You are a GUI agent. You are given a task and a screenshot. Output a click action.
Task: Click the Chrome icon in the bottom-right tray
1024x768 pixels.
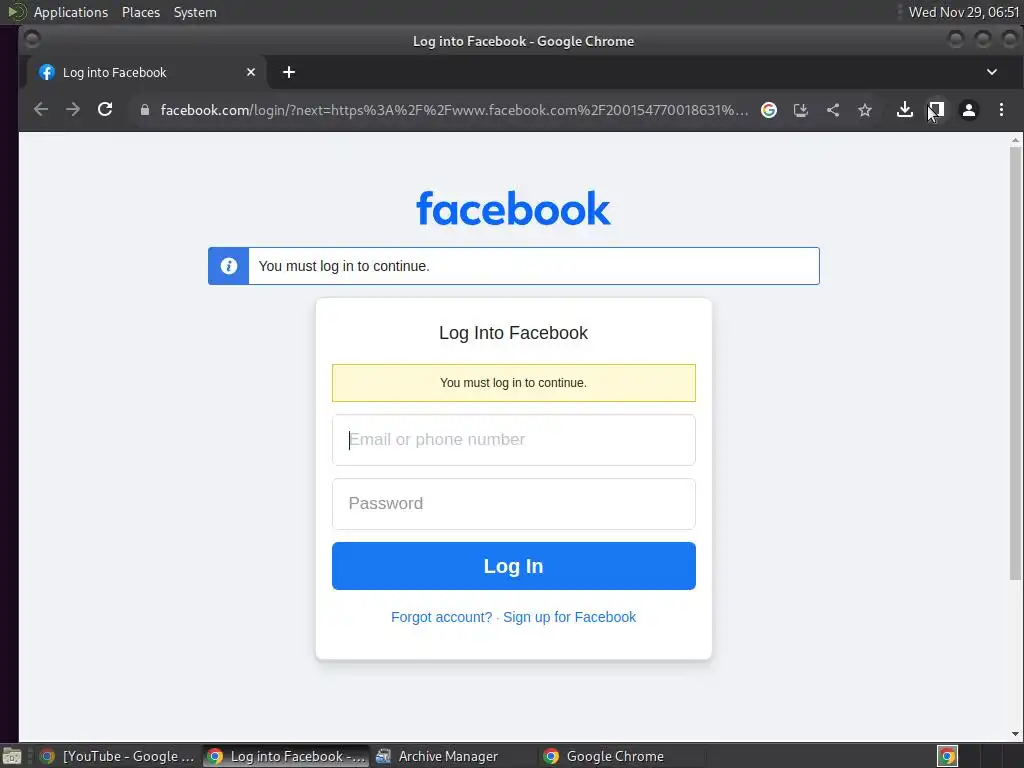(x=947, y=756)
